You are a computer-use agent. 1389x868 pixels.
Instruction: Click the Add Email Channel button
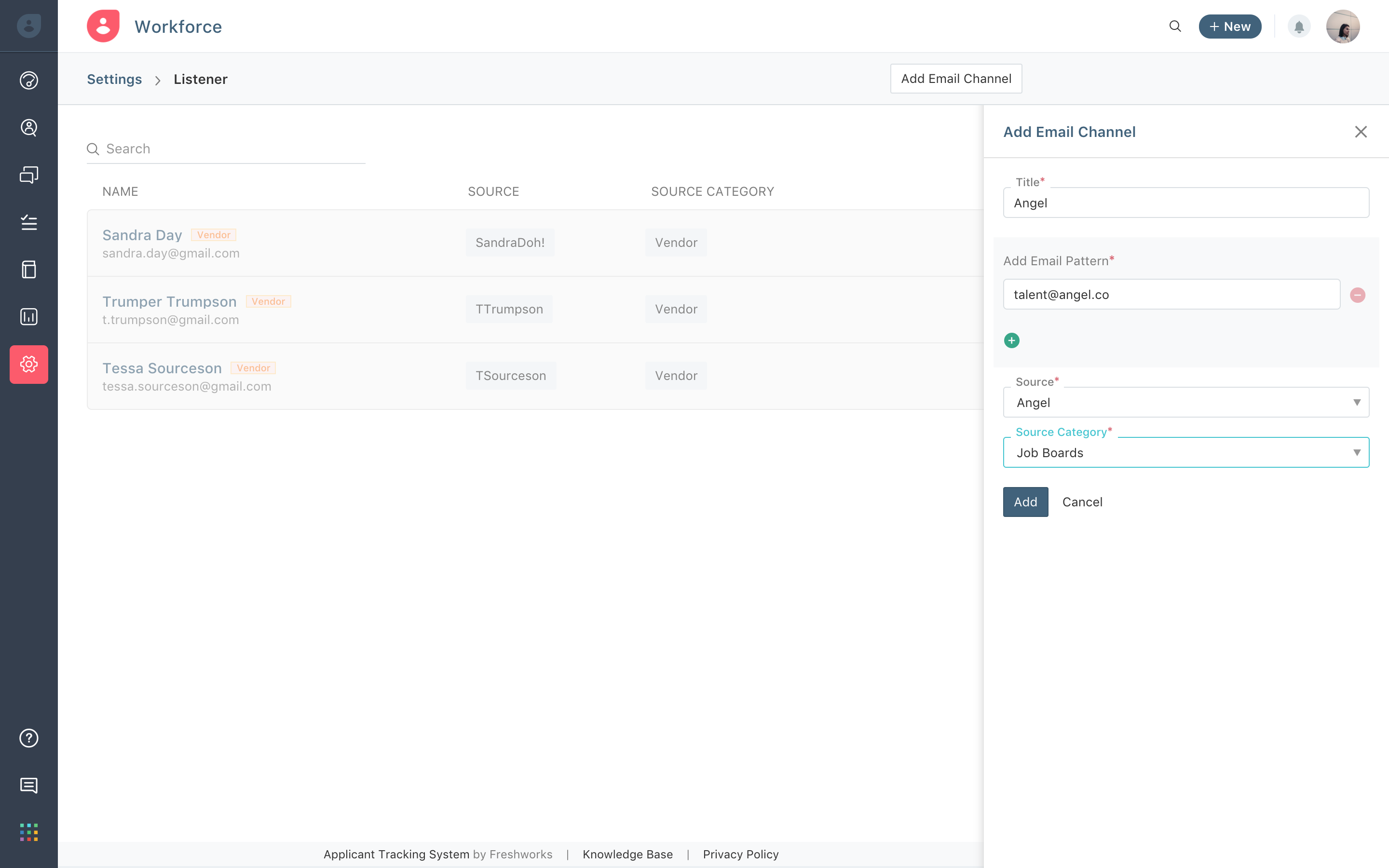pyautogui.click(x=955, y=78)
